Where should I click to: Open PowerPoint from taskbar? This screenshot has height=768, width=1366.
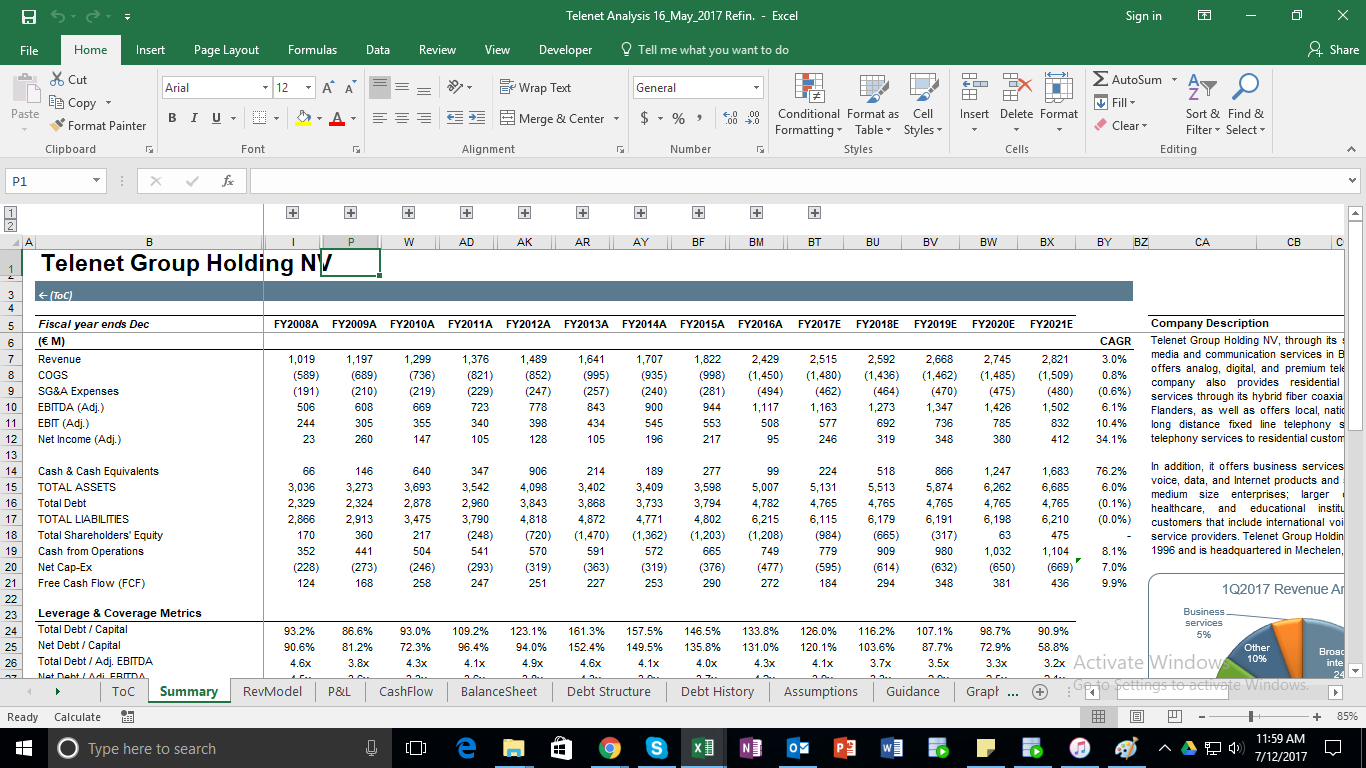(x=845, y=748)
